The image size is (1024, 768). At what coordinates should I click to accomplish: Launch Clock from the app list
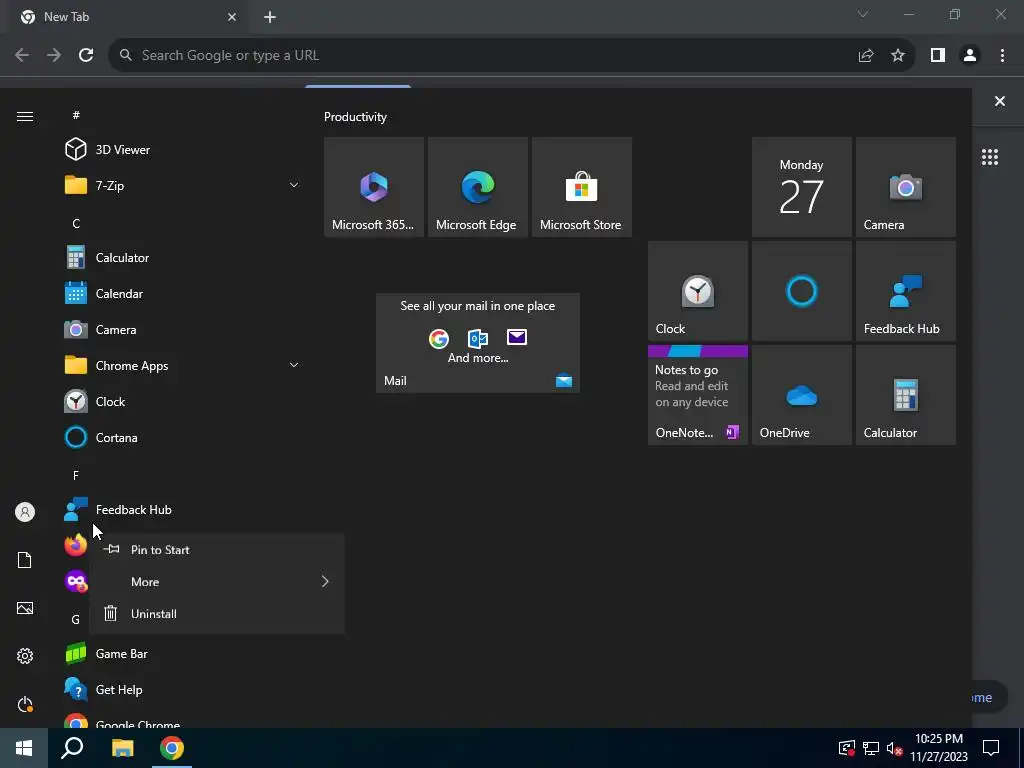(x=182, y=401)
